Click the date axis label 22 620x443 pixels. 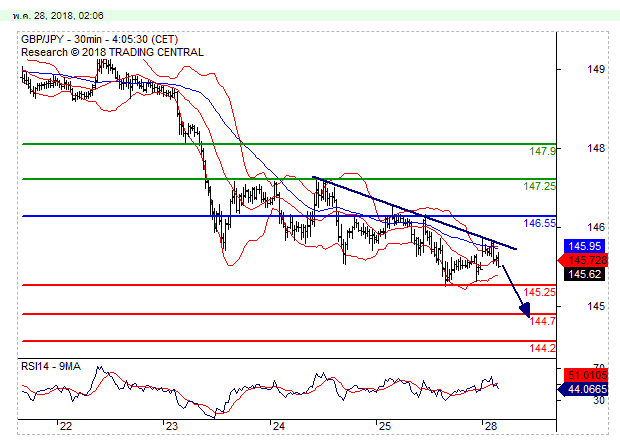click(66, 426)
